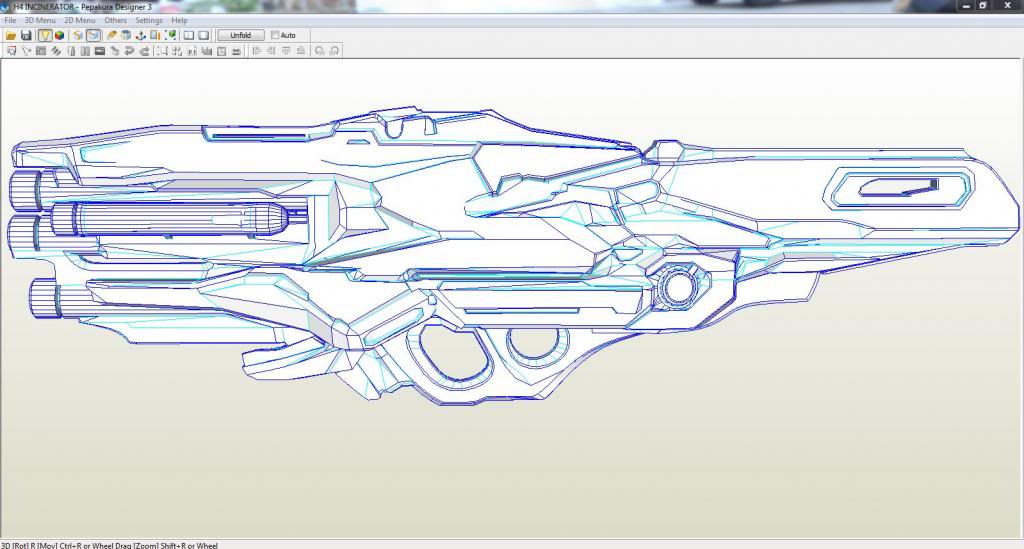The height and width of the screenshot is (549, 1024).
Task: Click the undo arrow icon
Action: (129, 51)
